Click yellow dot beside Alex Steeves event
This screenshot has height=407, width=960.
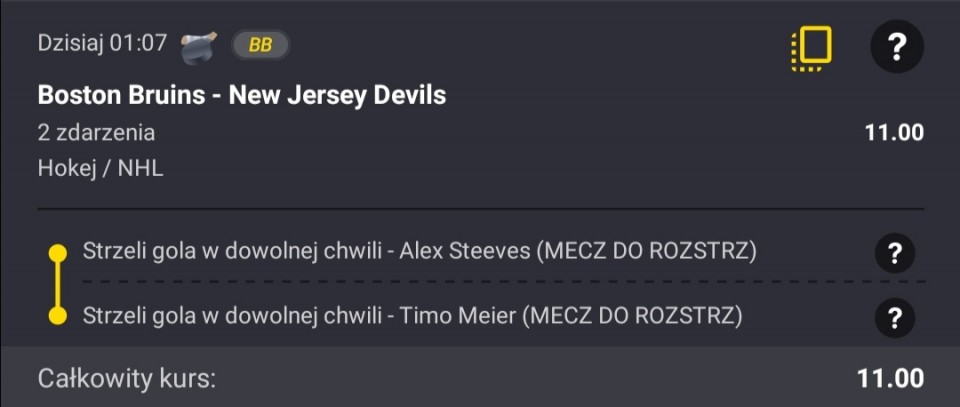[58, 252]
